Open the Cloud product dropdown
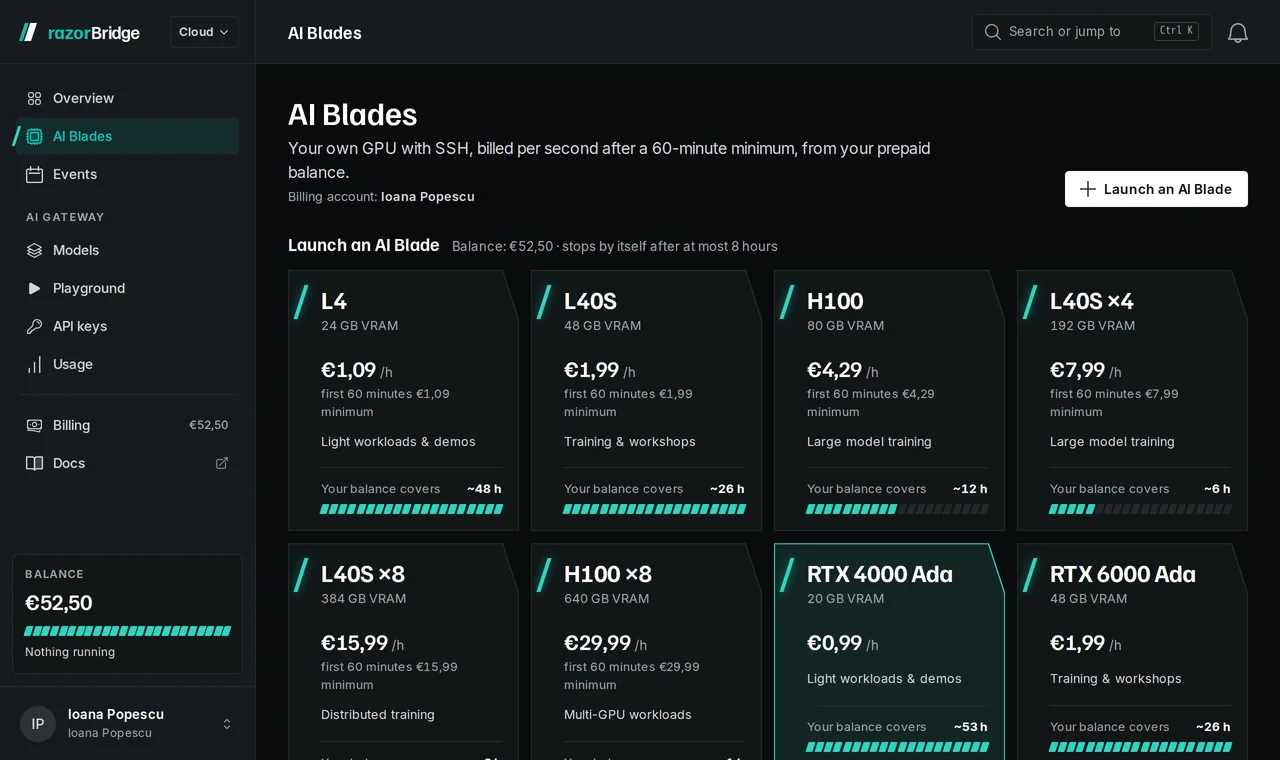Image resolution: width=1280 pixels, height=760 pixels. 204,32
